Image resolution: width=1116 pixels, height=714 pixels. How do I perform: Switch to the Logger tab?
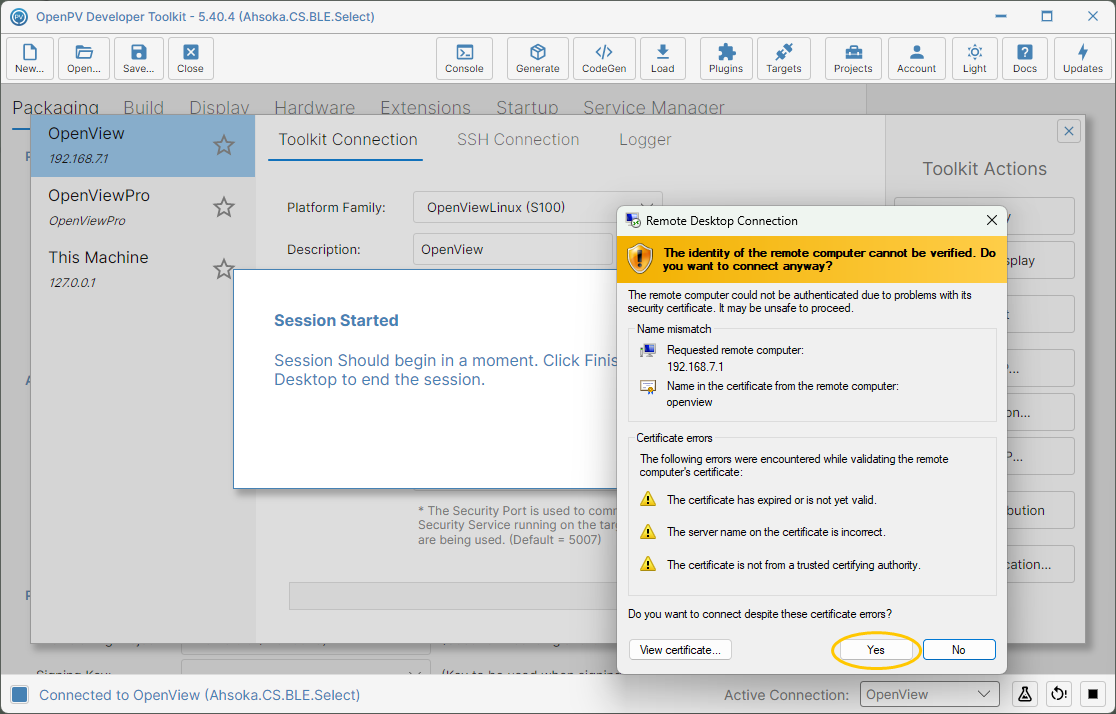click(x=645, y=140)
